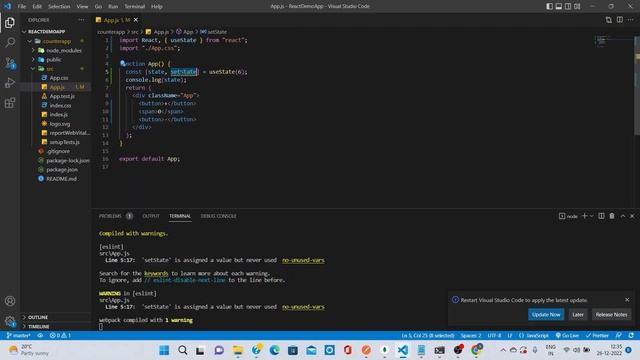
Task: Open the Search view in activity bar
Action: 10,42
